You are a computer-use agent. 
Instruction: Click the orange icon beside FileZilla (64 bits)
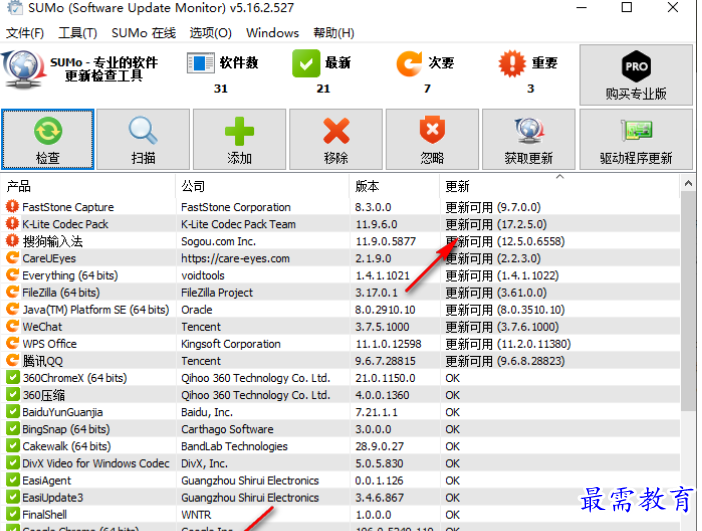[x=12, y=292]
